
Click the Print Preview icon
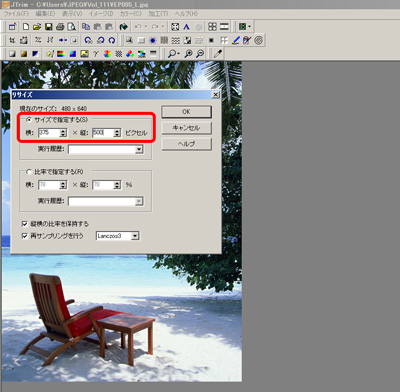[71, 27]
